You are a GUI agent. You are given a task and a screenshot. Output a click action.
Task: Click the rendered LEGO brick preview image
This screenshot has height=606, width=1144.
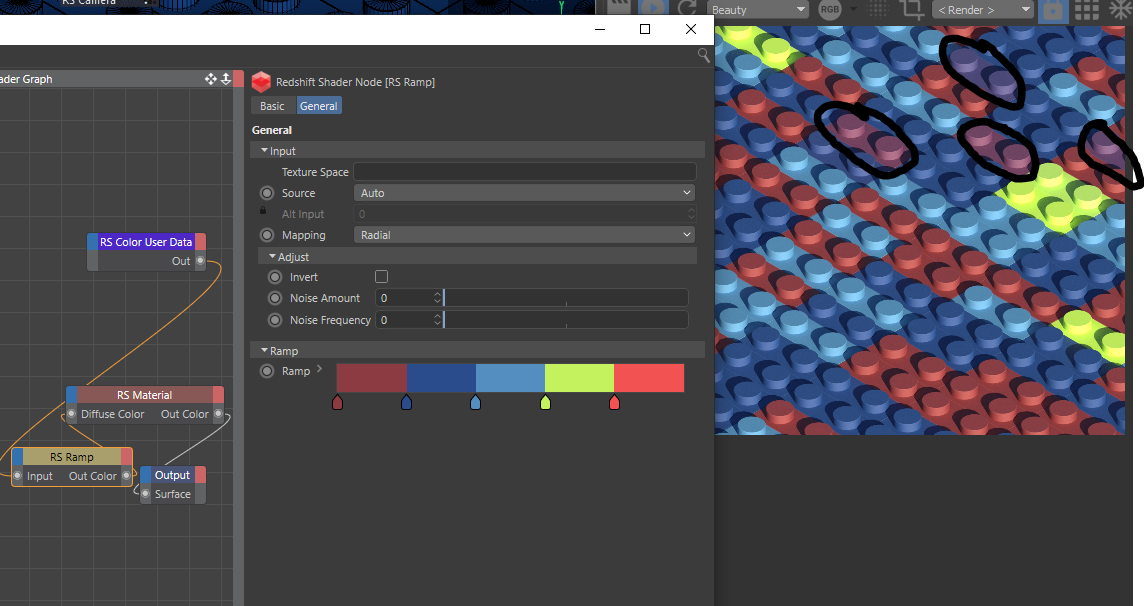pos(919,230)
